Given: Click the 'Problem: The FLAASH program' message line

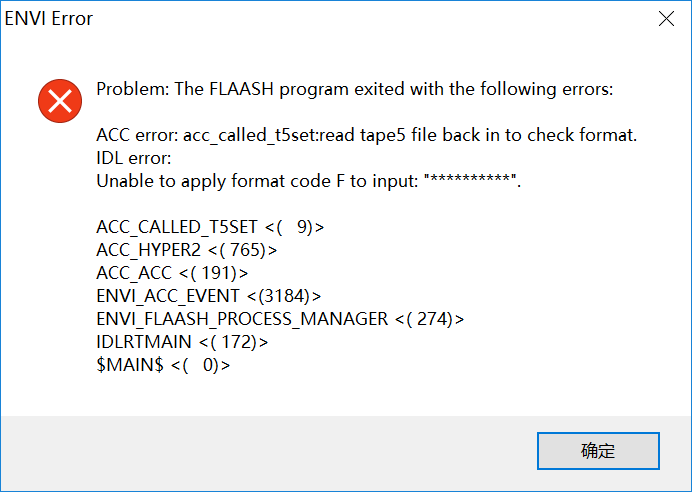Looking at the screenshot, I should (x=354, y=89).
